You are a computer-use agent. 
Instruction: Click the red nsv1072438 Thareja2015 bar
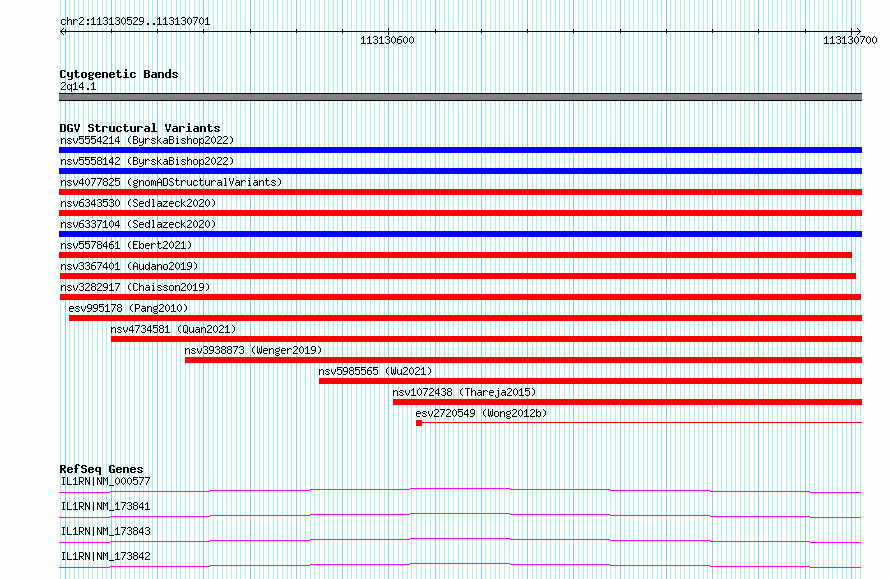click(627, 402)
